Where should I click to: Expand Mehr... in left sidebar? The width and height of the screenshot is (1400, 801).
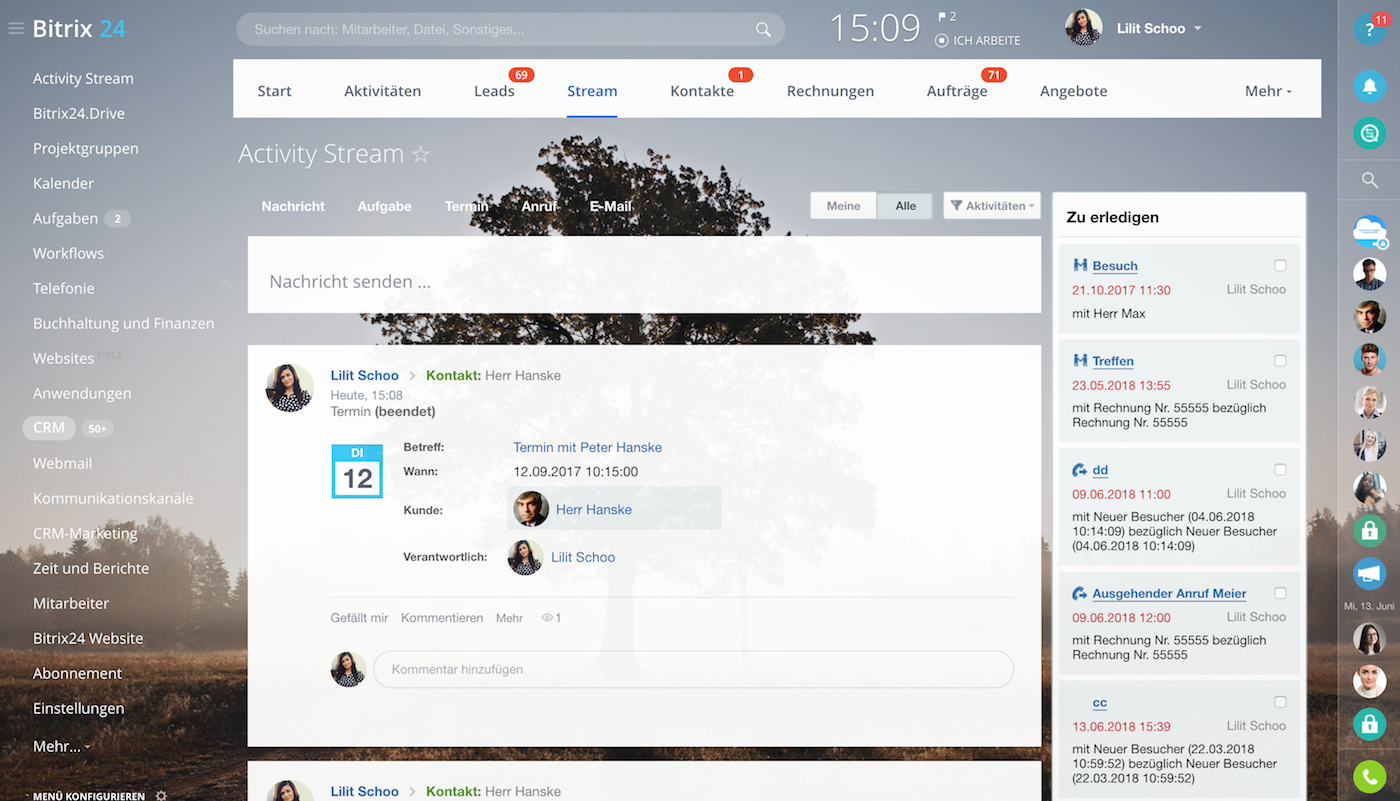pyautogui.click(x=61, y=746)
